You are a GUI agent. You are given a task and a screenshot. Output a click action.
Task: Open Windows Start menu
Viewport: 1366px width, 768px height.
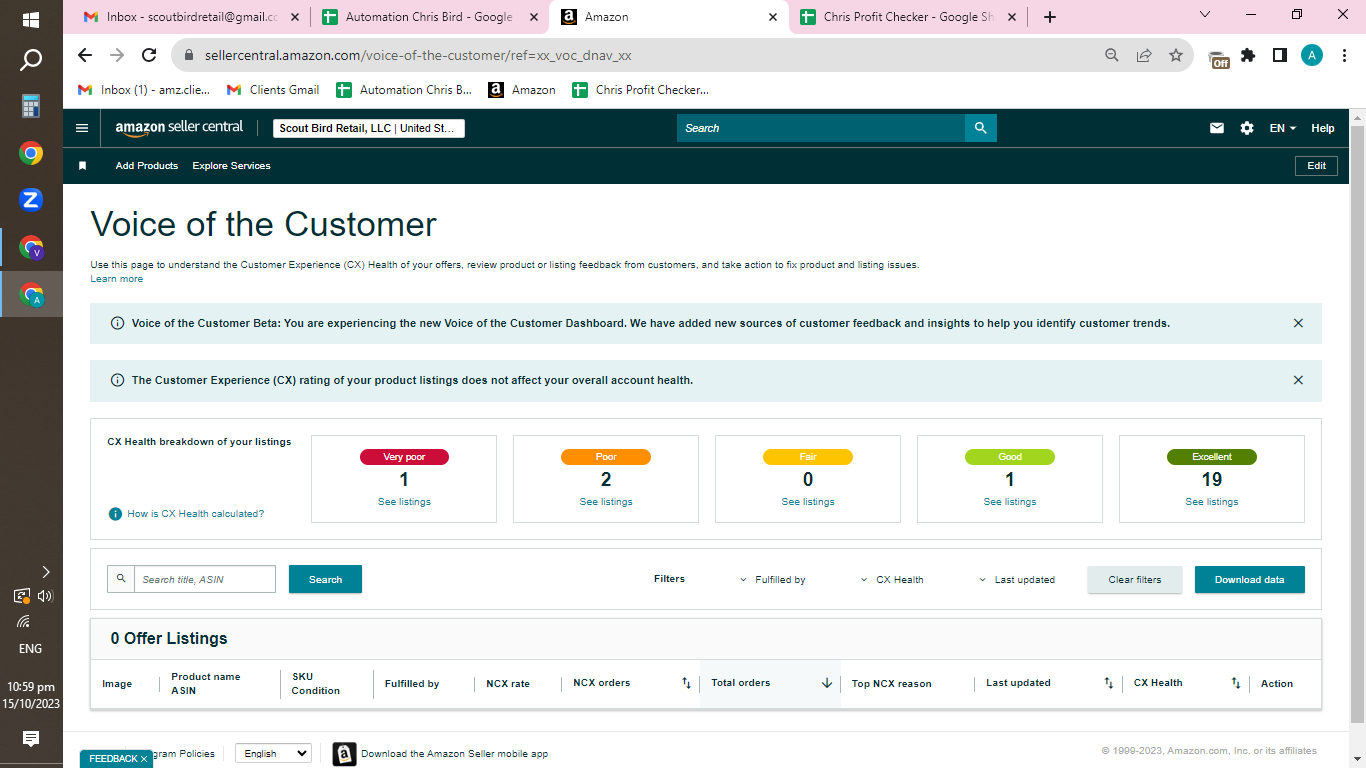(31, 19)
